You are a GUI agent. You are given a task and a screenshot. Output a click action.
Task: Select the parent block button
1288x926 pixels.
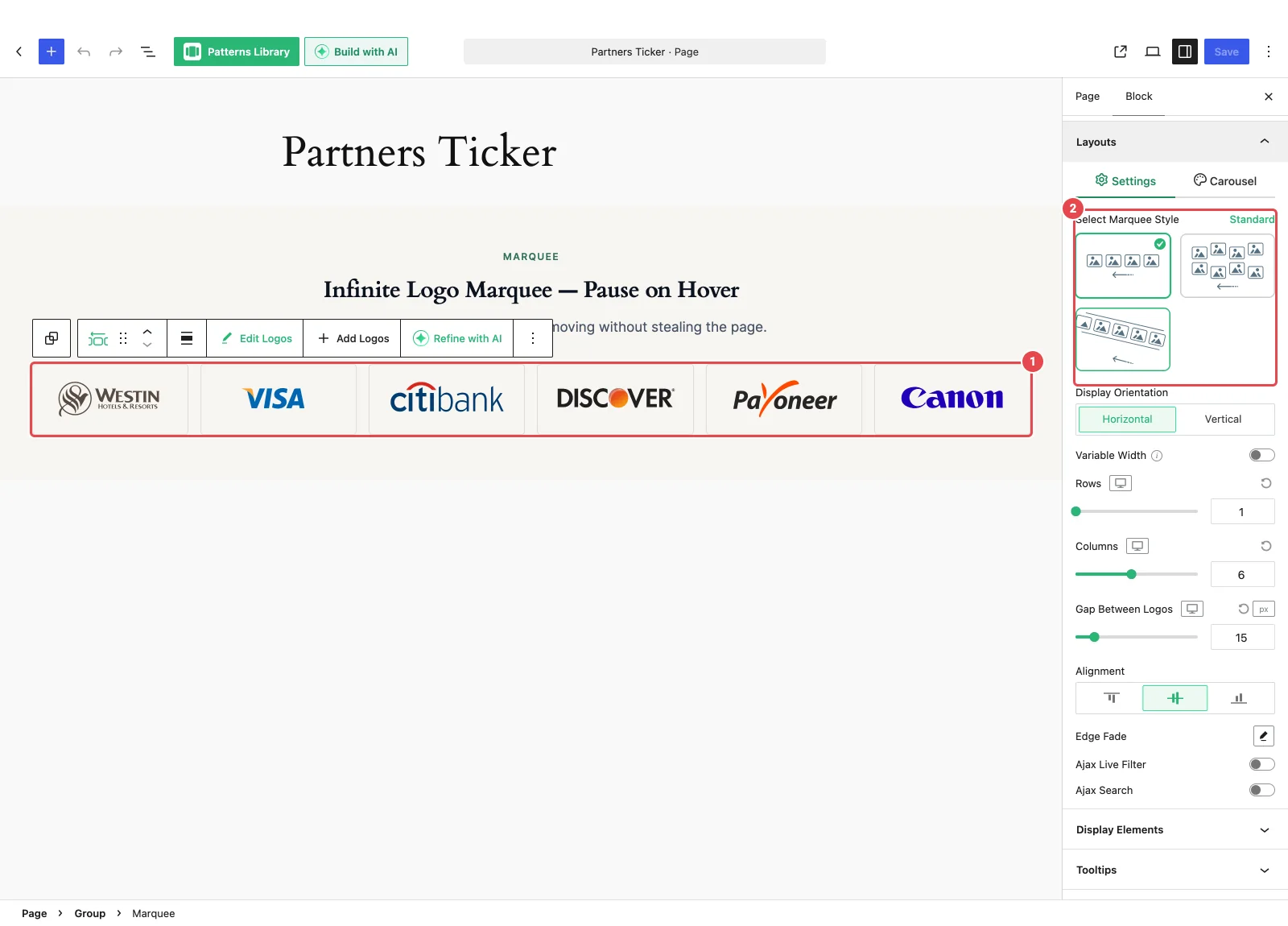click(x=52, y=338)
